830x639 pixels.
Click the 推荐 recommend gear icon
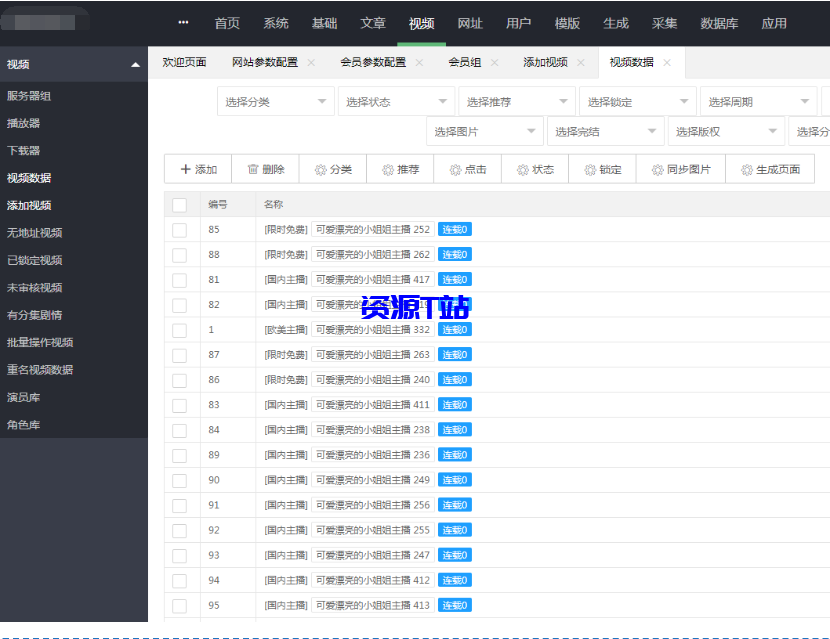pos(387,169)
